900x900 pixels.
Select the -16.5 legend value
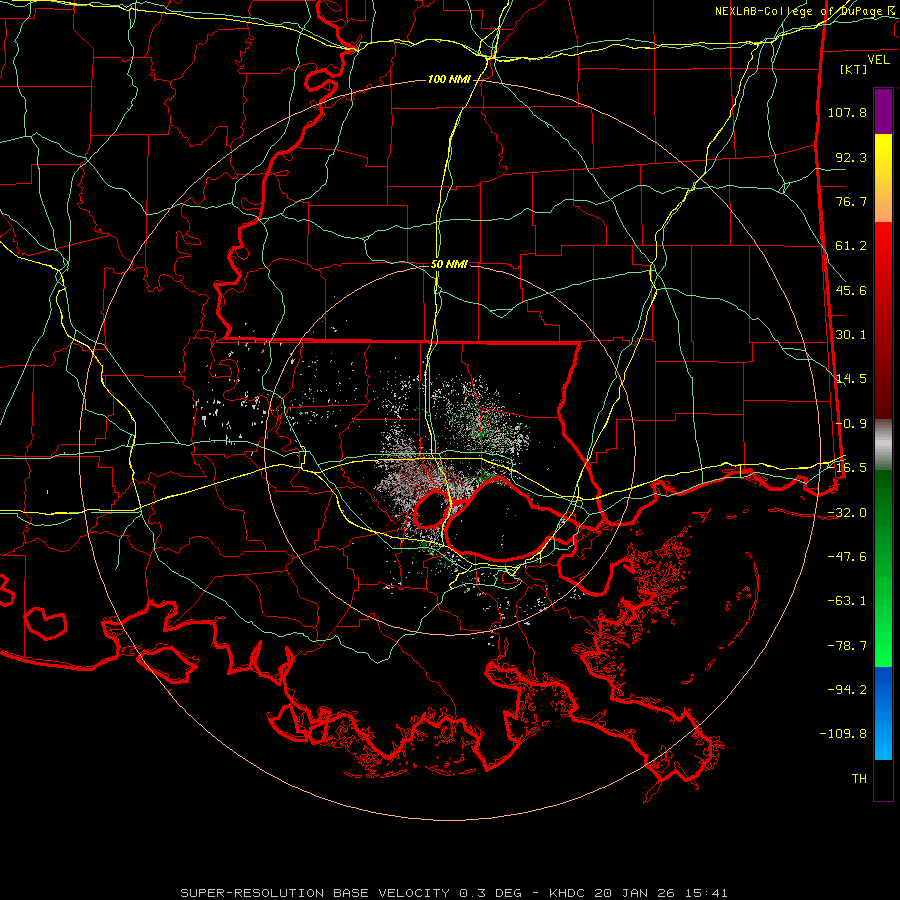coord(847,468)
